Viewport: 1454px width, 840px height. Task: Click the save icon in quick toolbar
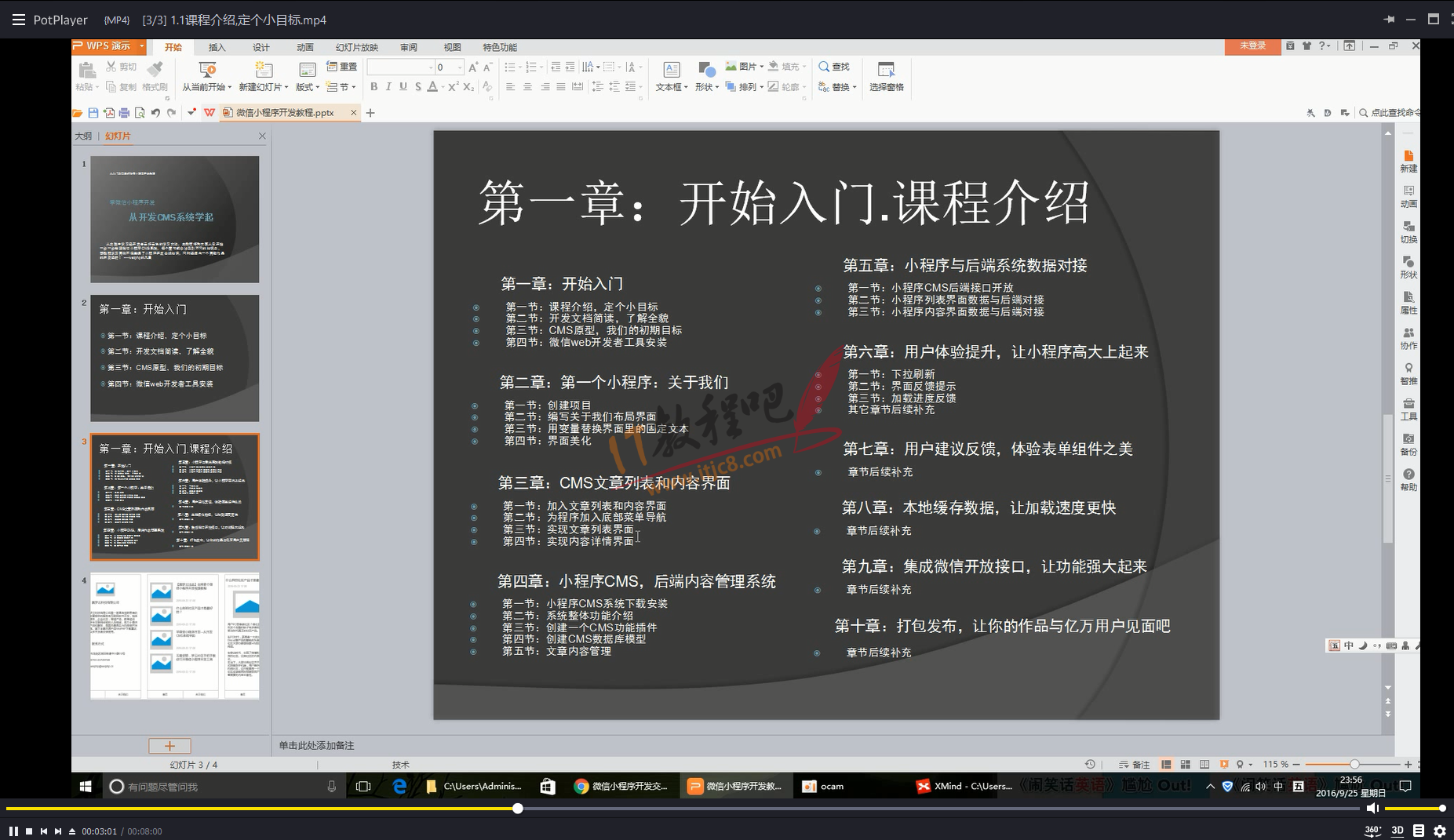pyautogui.click(x=93, y=113)
